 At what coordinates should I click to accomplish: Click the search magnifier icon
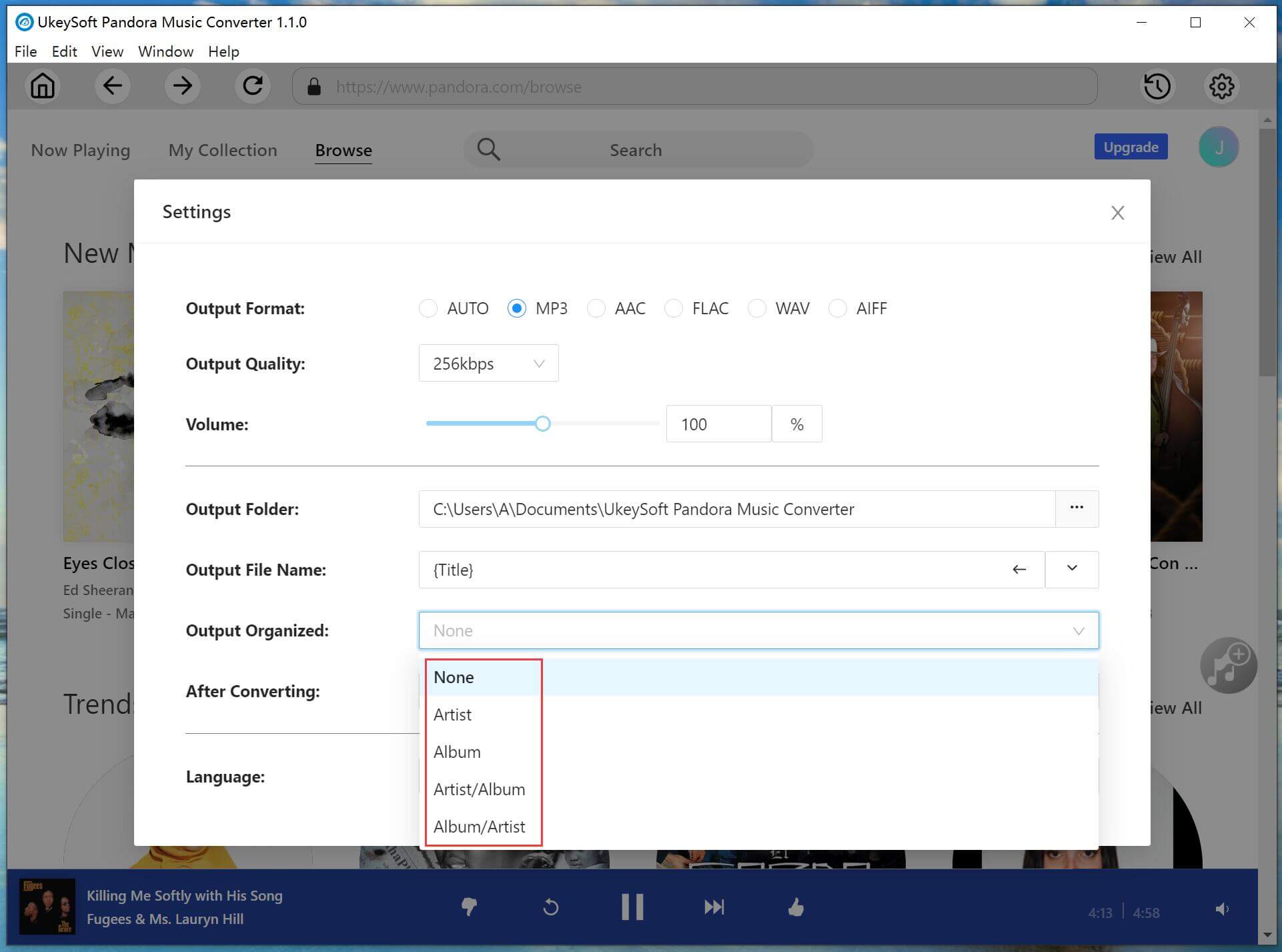coord(488,149)
